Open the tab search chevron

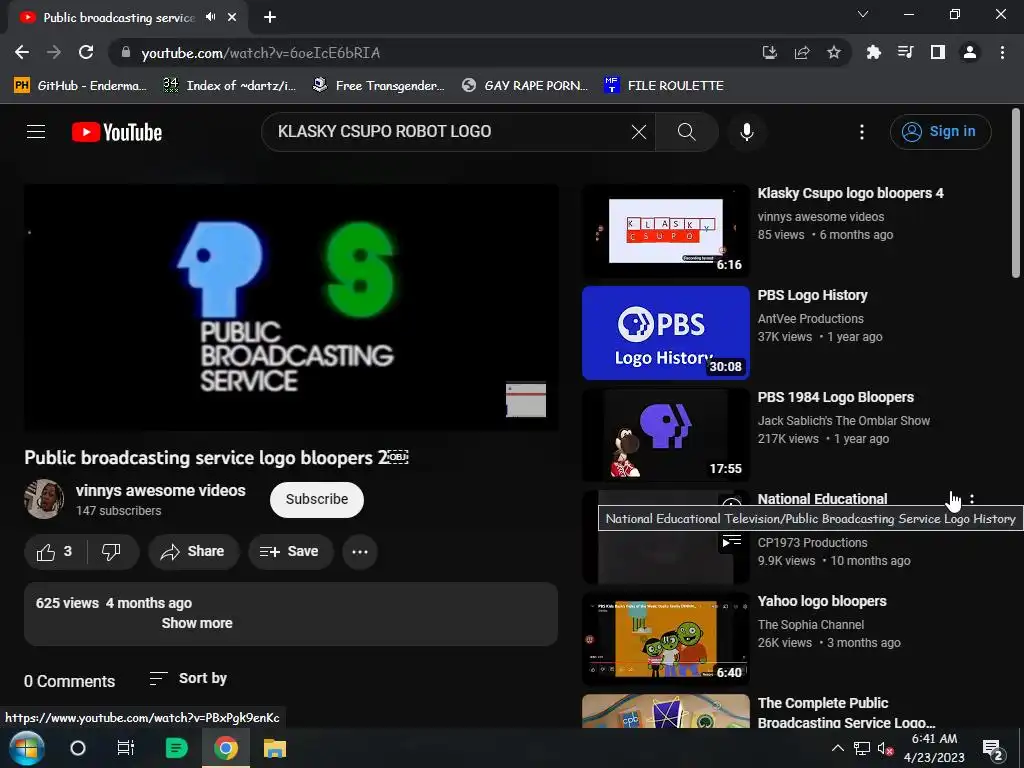(x=863, y=14)
